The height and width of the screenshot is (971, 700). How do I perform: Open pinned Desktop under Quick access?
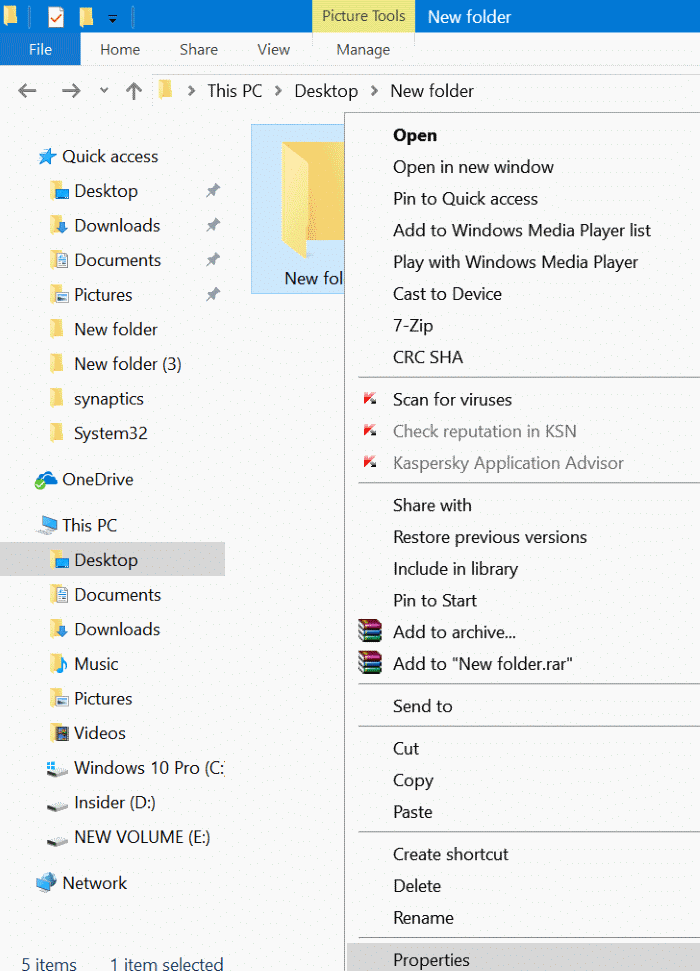pos(106,191)
